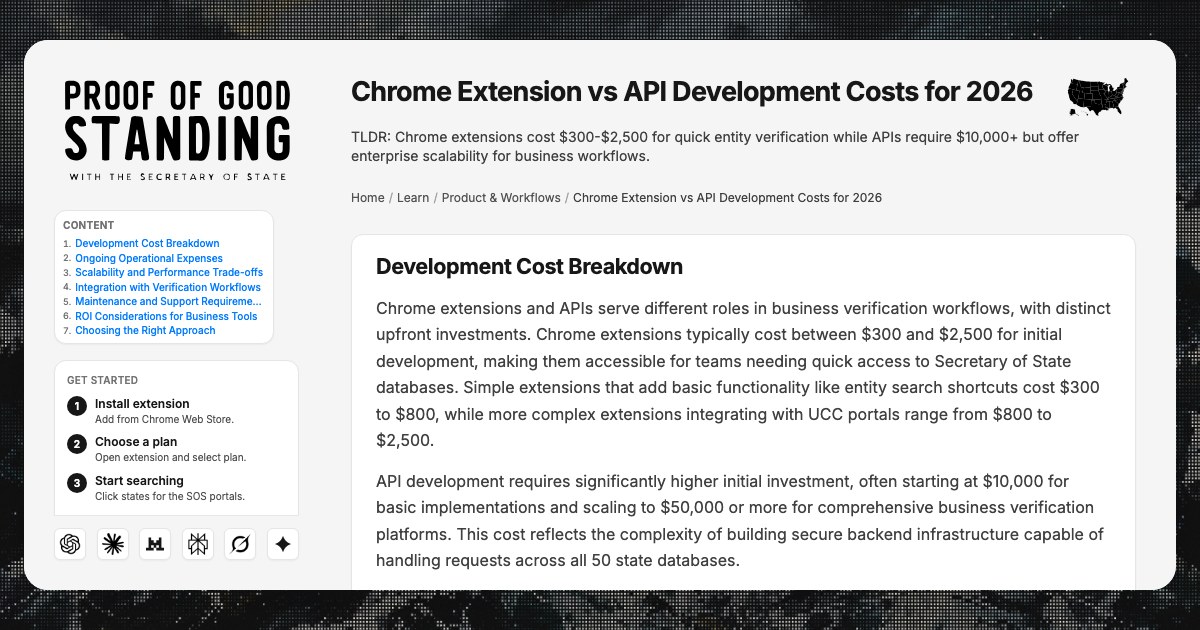The width and height of the screenshot is (1200, 630).
Task: Click step 2 number badge
Action: 77,444
